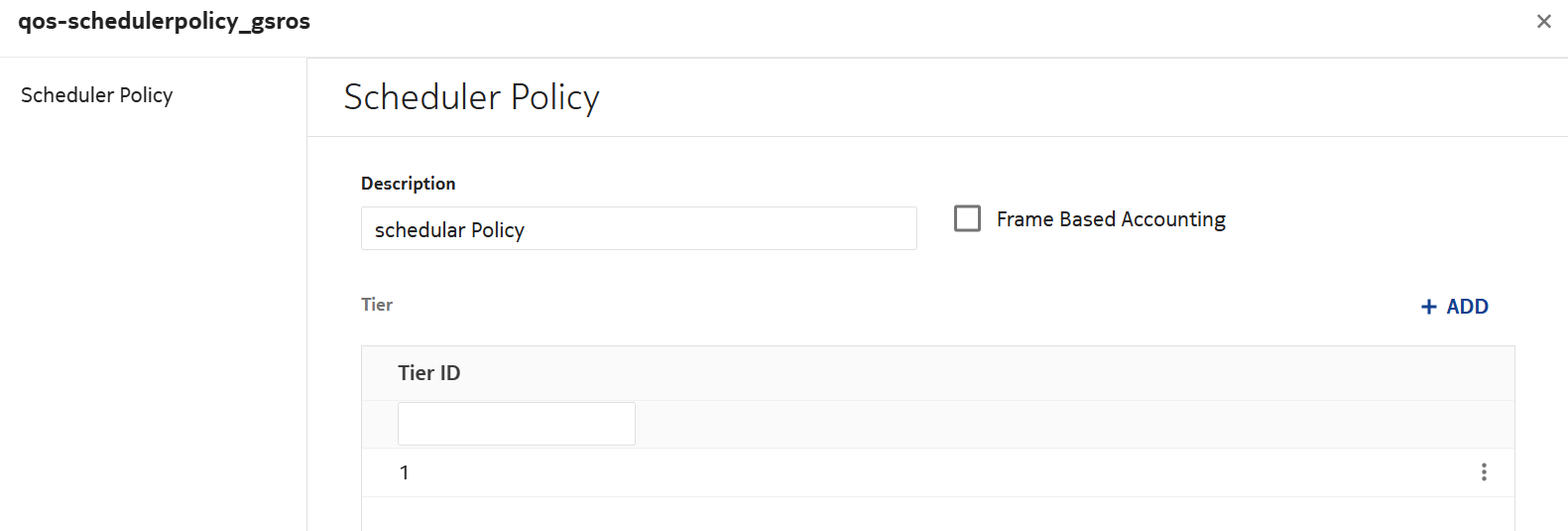This screenshot has width=1568, height=531.
Task: Click empty table area below tier row 1
Action: click(893, 514)
